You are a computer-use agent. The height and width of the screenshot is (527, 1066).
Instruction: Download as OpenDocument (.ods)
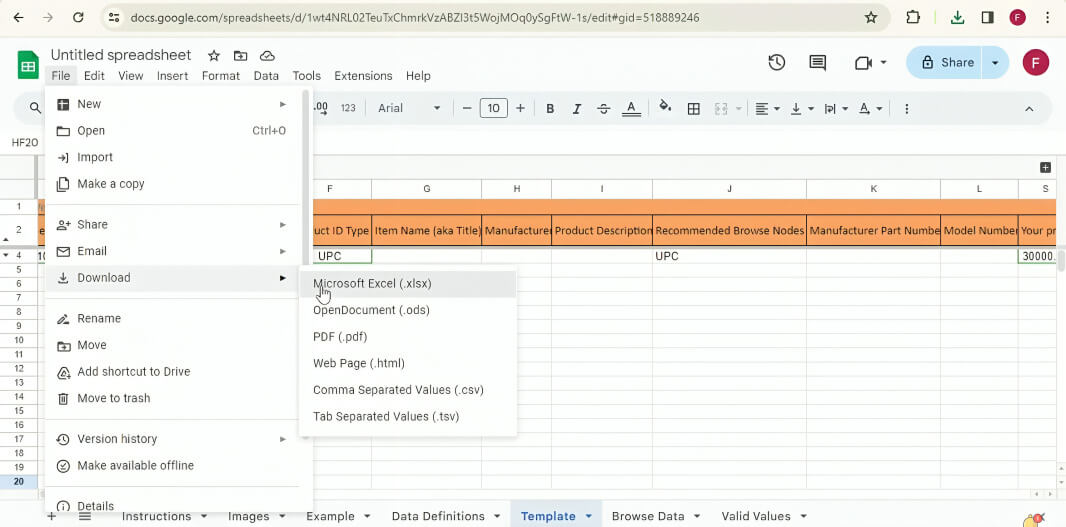point(408,310)
